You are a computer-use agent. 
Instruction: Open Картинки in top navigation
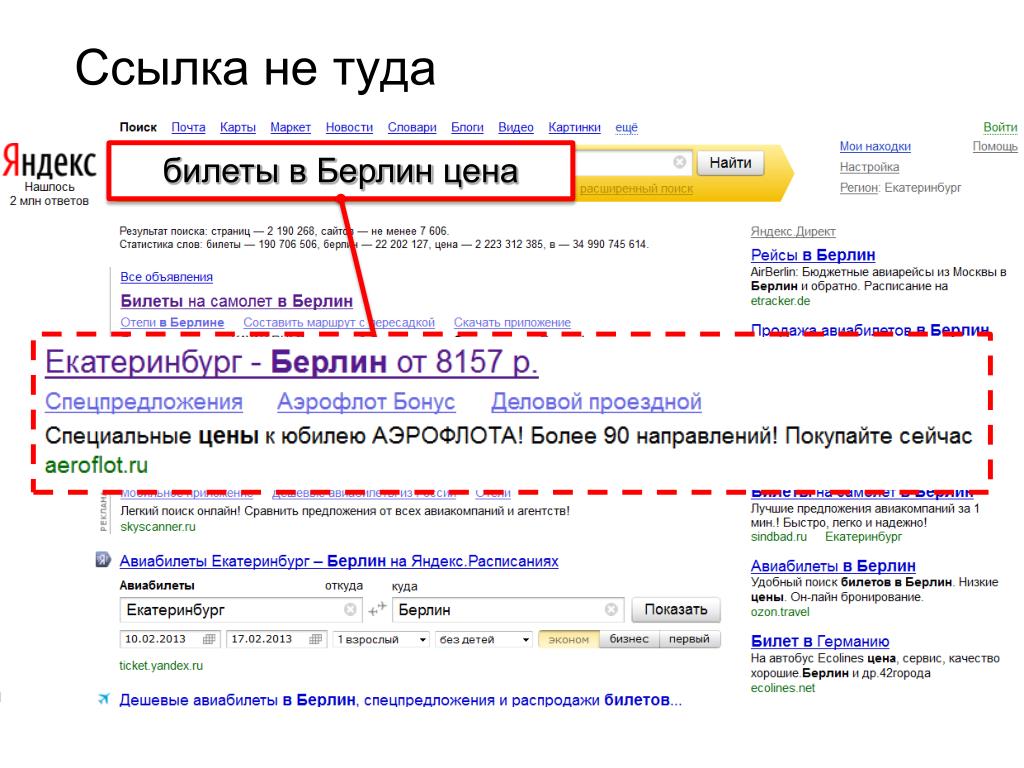(575, 127)
